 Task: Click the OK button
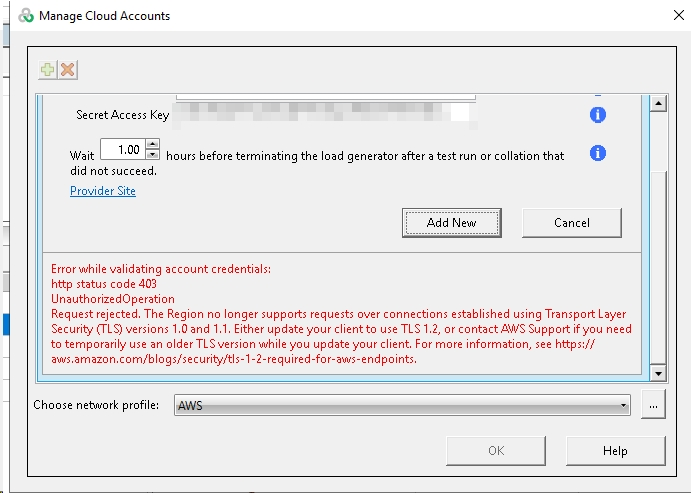pos(496,451)
